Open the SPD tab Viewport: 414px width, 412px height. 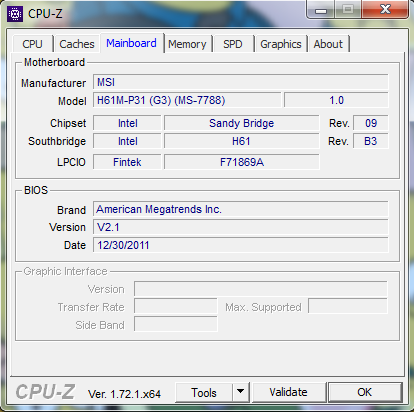(x=233, y=44)
